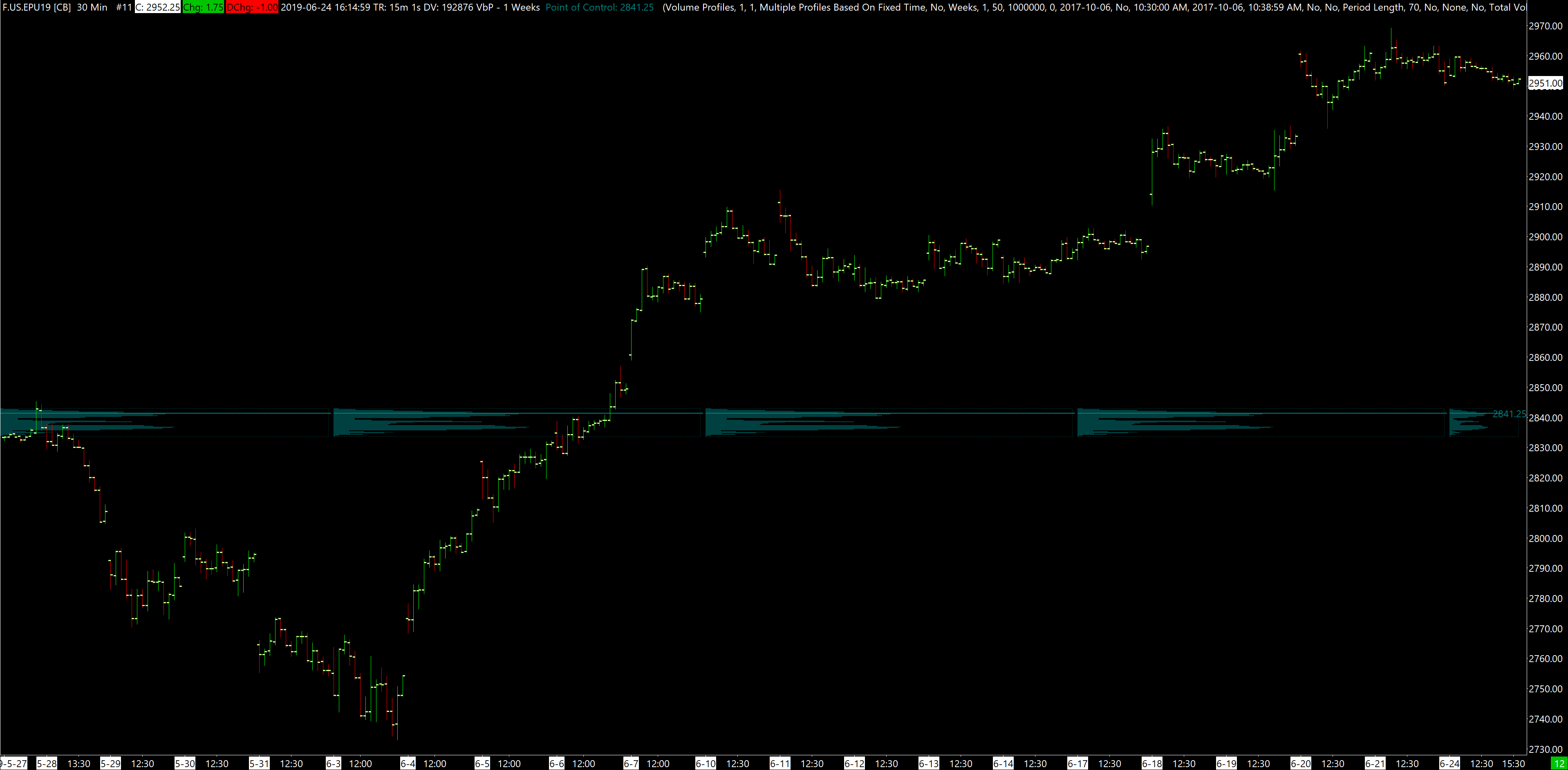Select the 6-4 date marker on the time axis
The image size is (1568, 770).
408,763
